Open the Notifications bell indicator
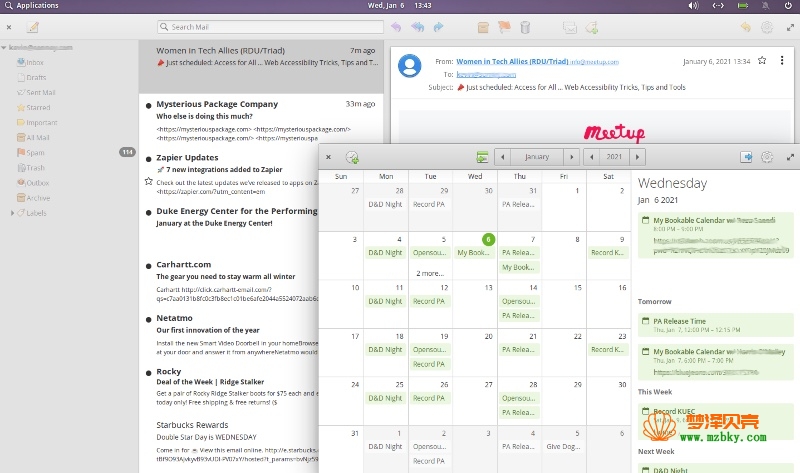The image size is (800, 473). (765, 6)
